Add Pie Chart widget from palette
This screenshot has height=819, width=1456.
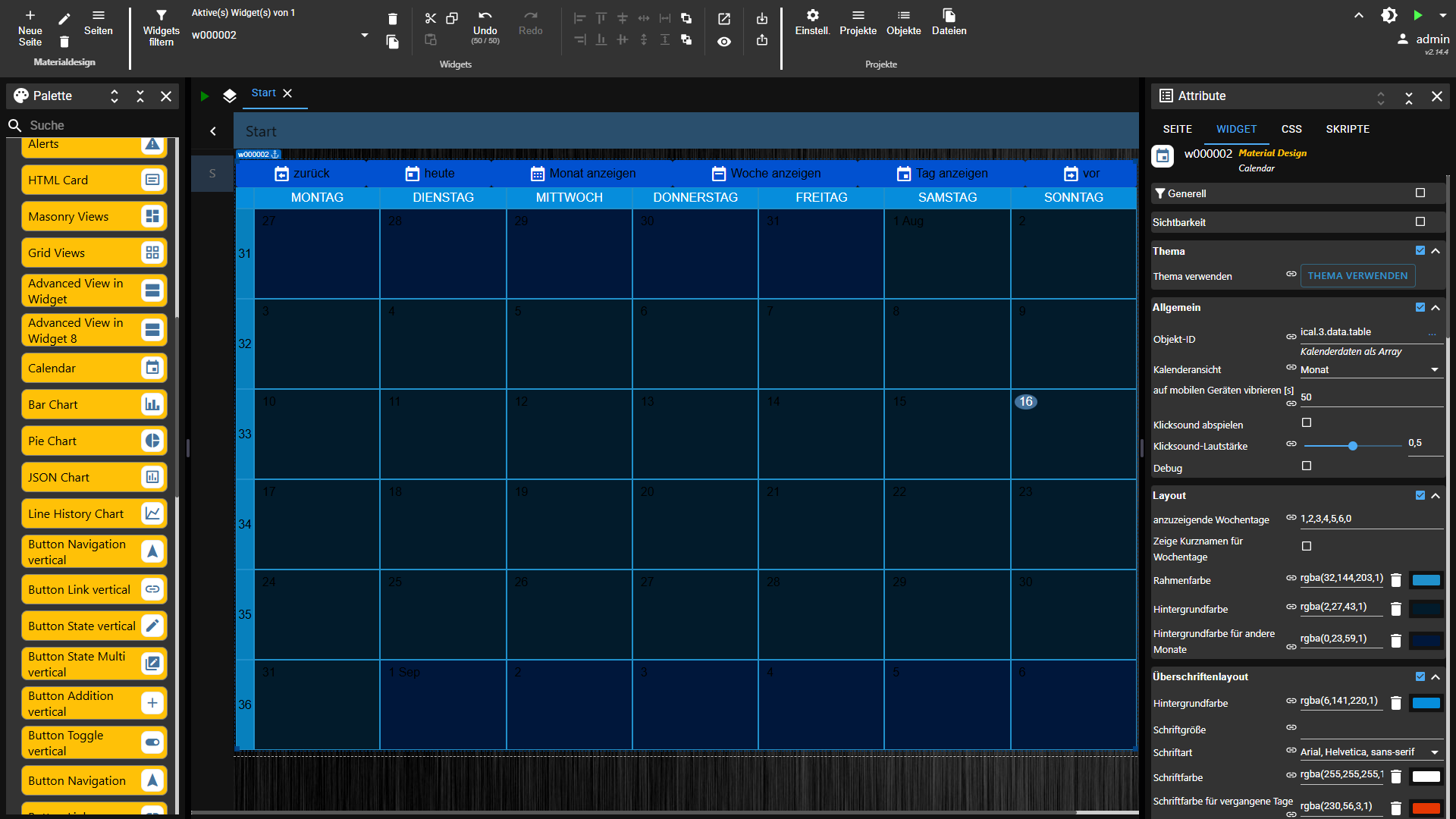pos(94,441)
